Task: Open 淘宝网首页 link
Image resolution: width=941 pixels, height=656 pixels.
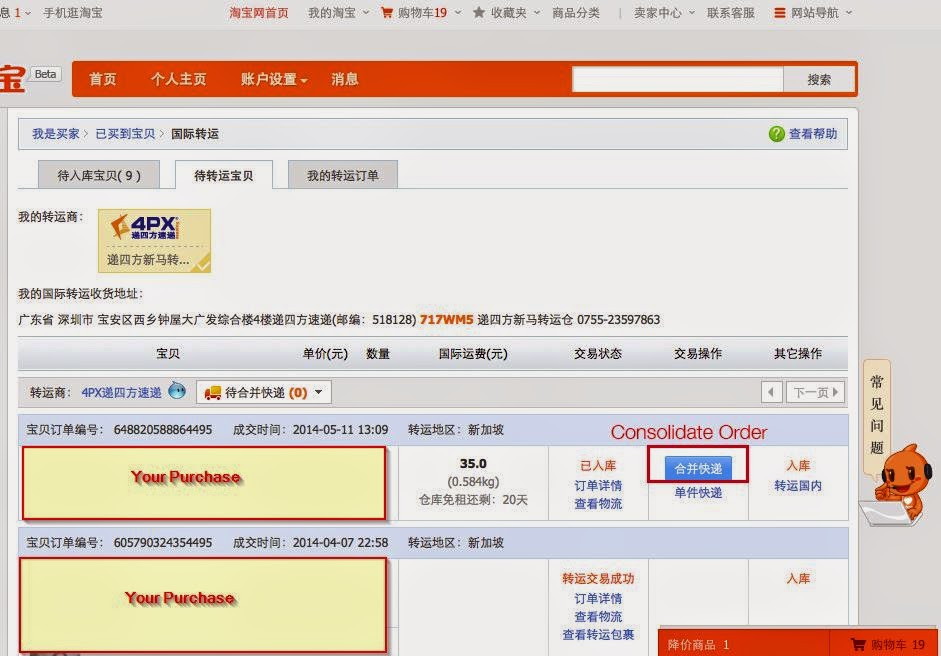Action: pyautogui.click(x=259, y=13)
